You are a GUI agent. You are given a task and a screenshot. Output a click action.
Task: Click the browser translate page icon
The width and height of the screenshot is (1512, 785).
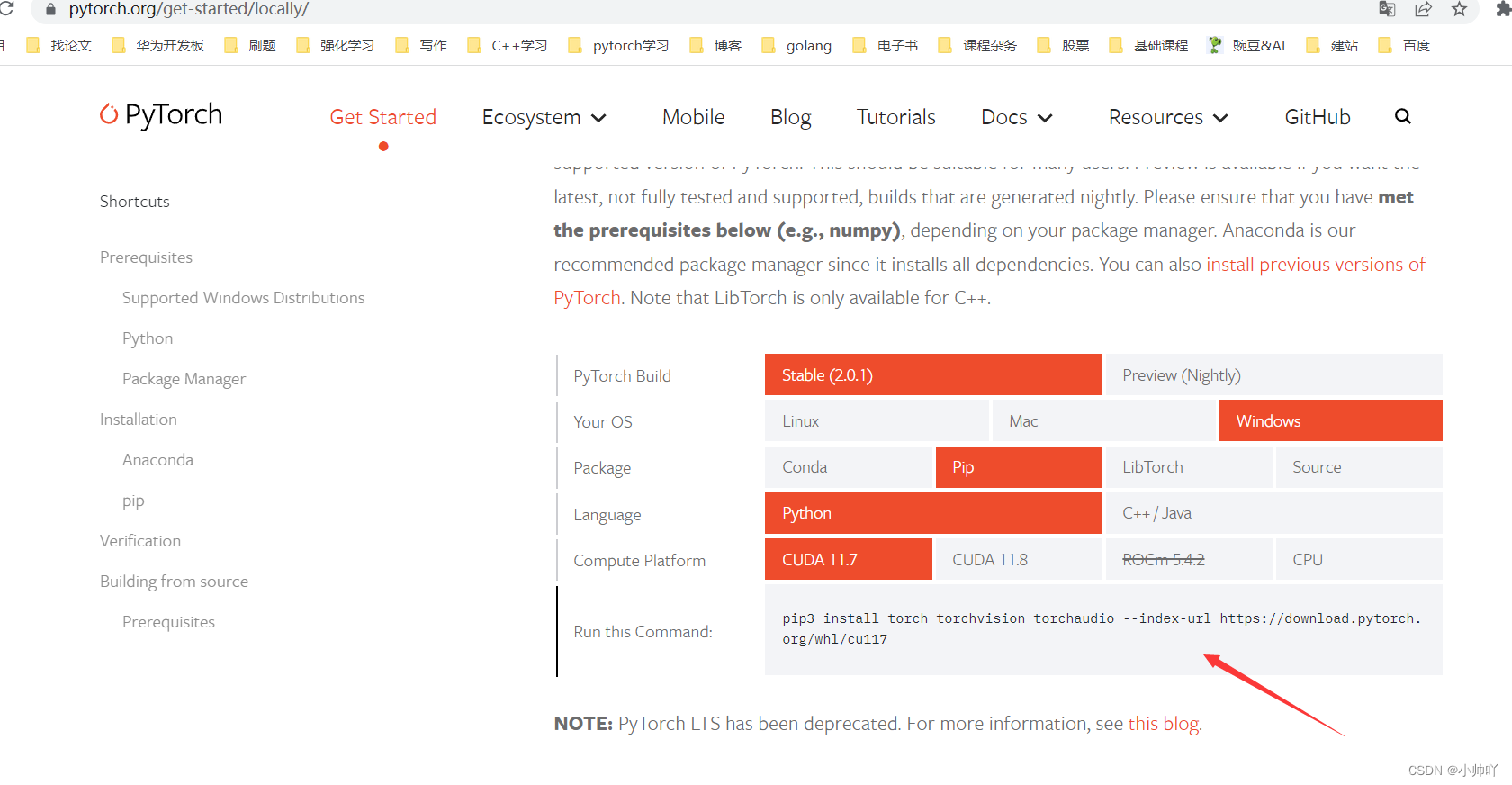click(1387, 9)
